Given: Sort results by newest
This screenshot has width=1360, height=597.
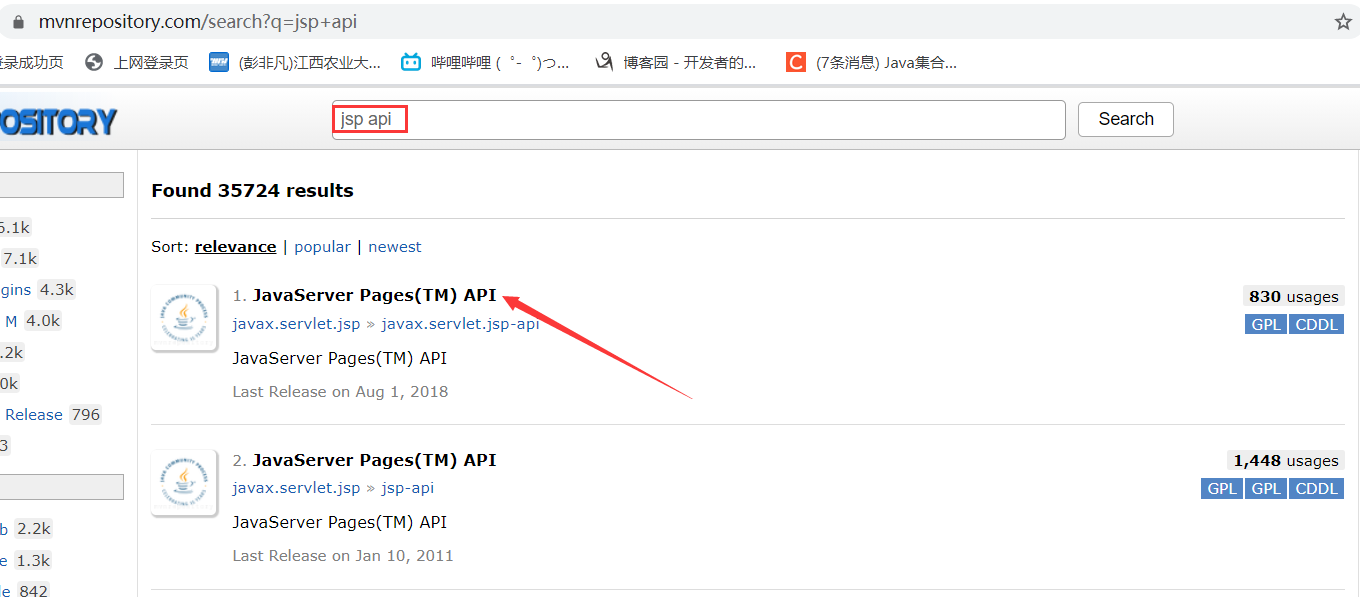Looking at the screenshot, I should click(x=395, y=246).
